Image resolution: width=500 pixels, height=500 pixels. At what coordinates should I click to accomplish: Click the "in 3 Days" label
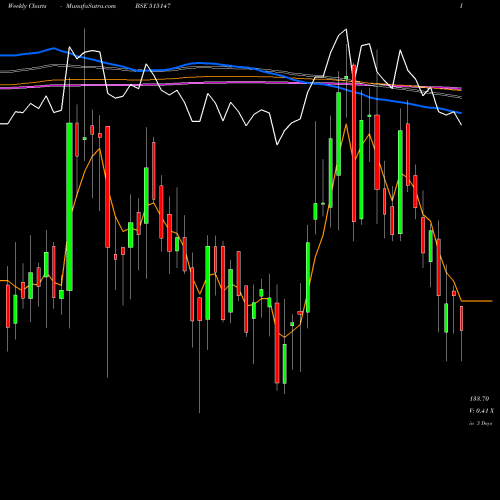pos(481,423)
